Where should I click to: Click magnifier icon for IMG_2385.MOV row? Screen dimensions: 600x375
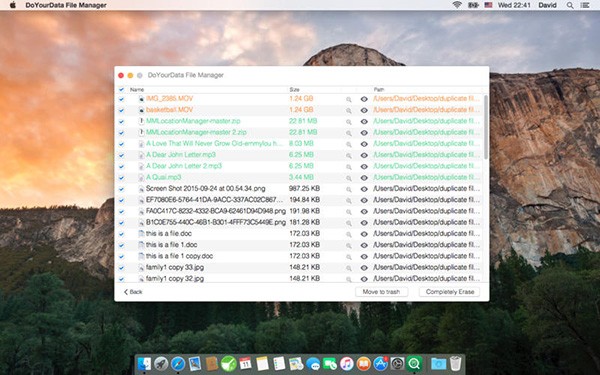(349, 99)
